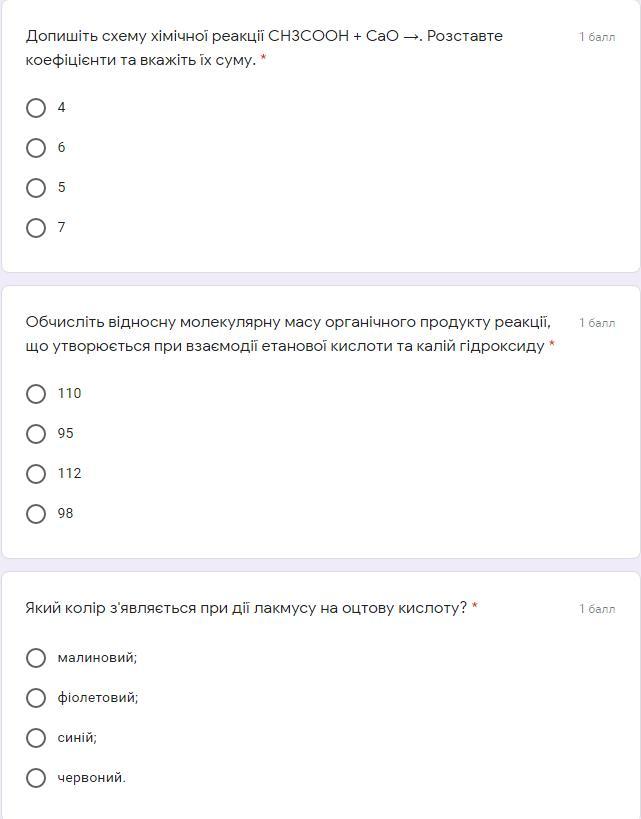Select answer 4 for the CH3COOH + CaO question
This screenshot has height=819, width=641.
[36, 108]
